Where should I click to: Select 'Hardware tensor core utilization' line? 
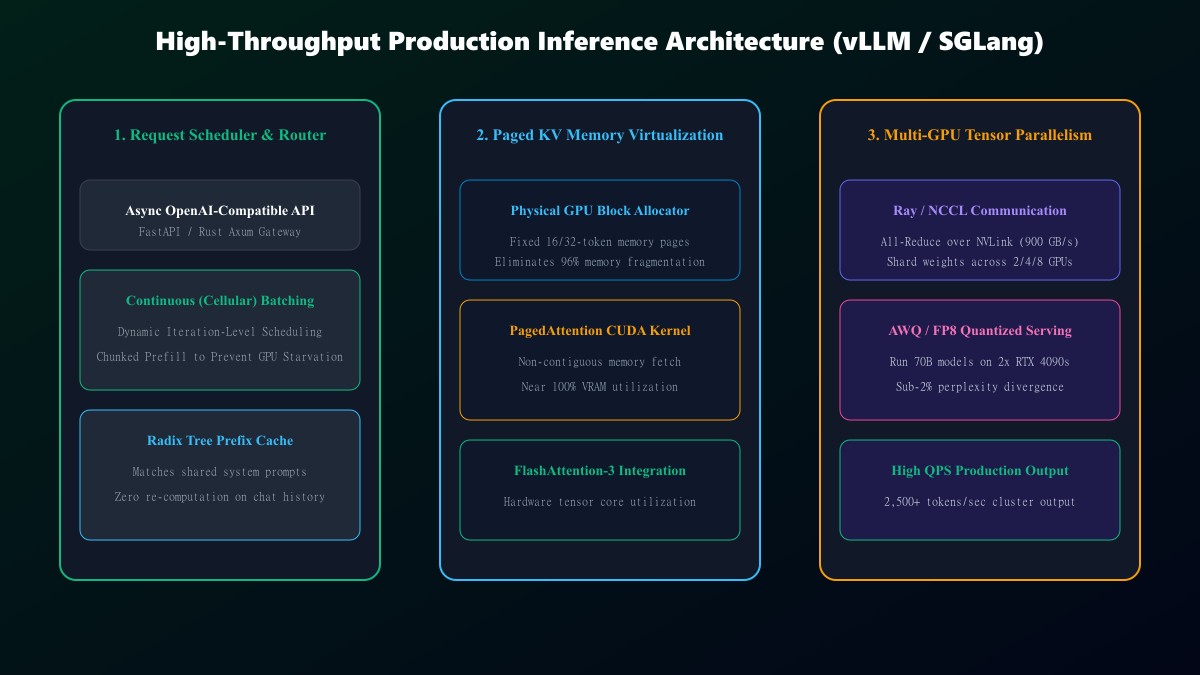coord(600,502)
